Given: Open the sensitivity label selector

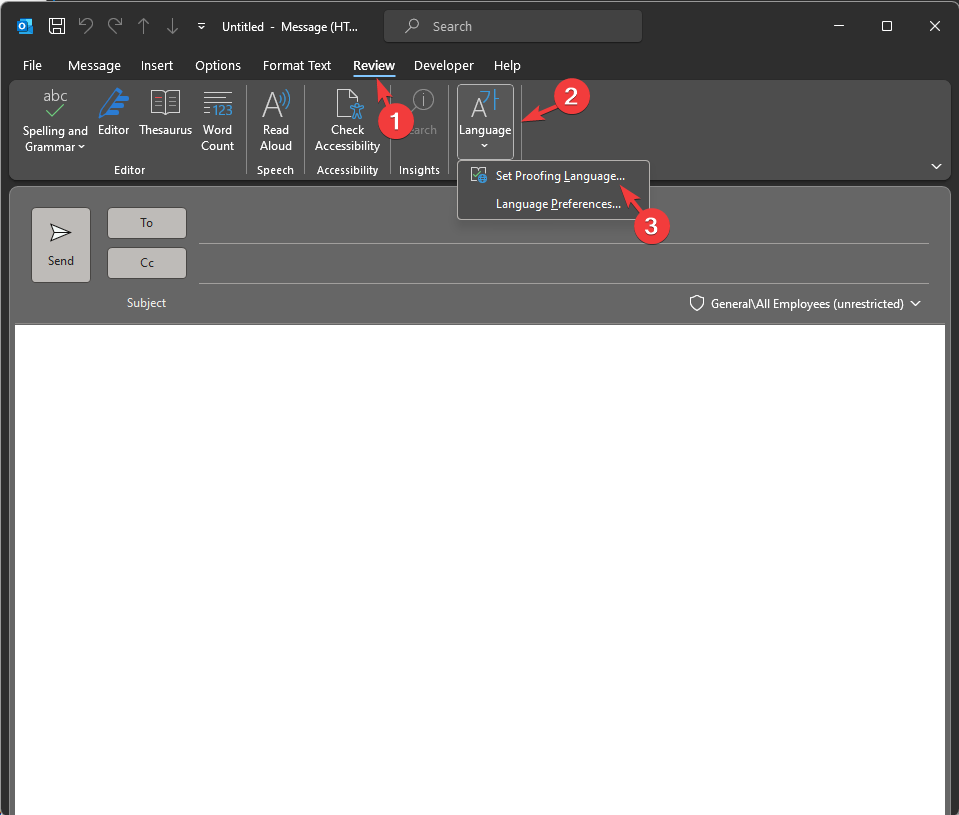Looking at the screenshot, I should tap(804, 303).
